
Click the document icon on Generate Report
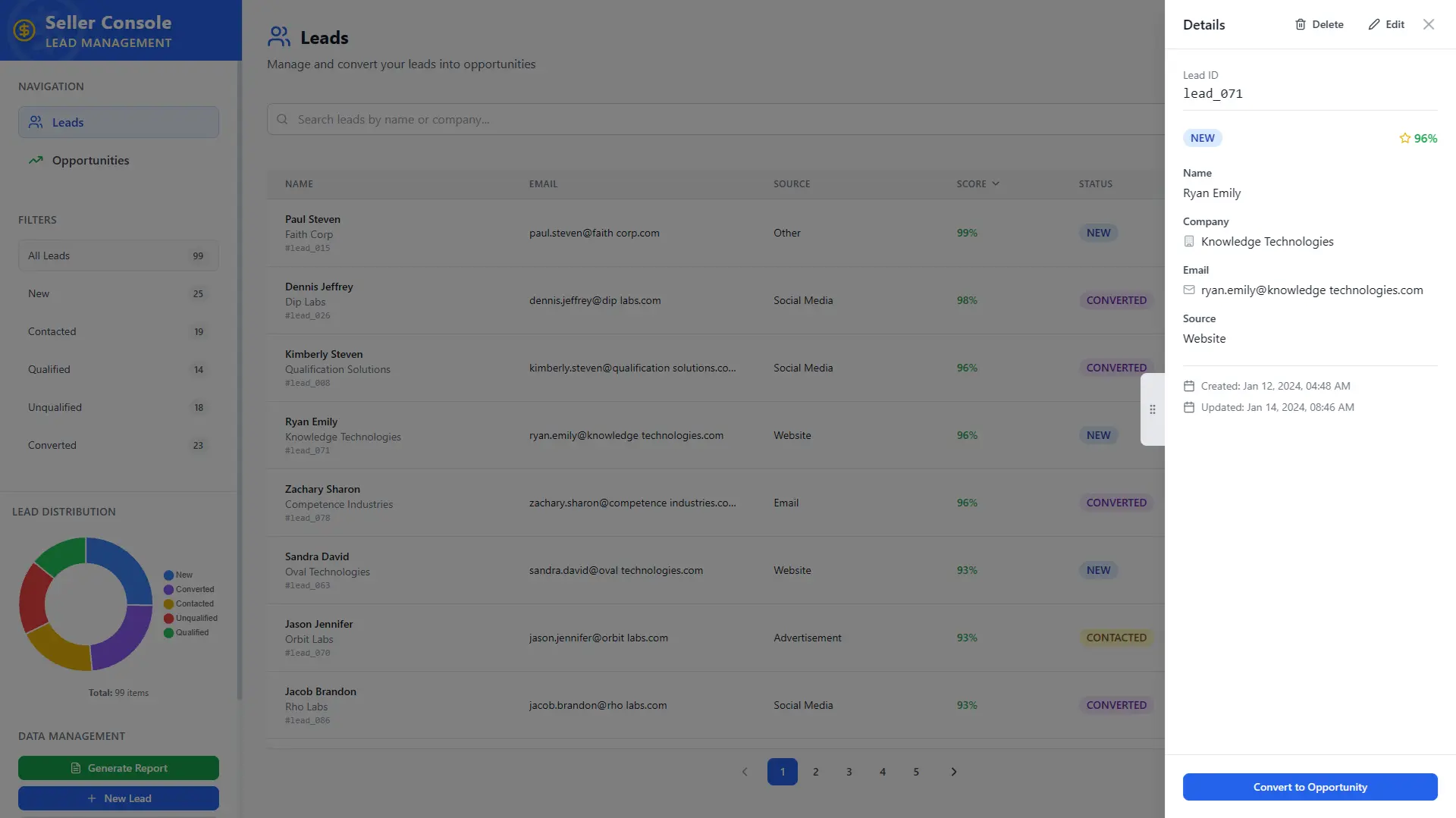coord(76,768)
